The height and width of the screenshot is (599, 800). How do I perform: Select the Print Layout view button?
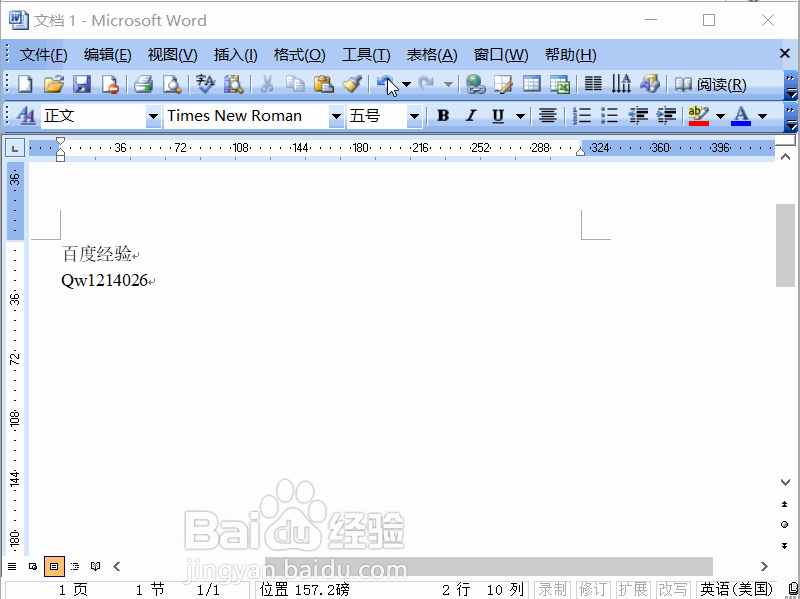(x=54, y=566)
